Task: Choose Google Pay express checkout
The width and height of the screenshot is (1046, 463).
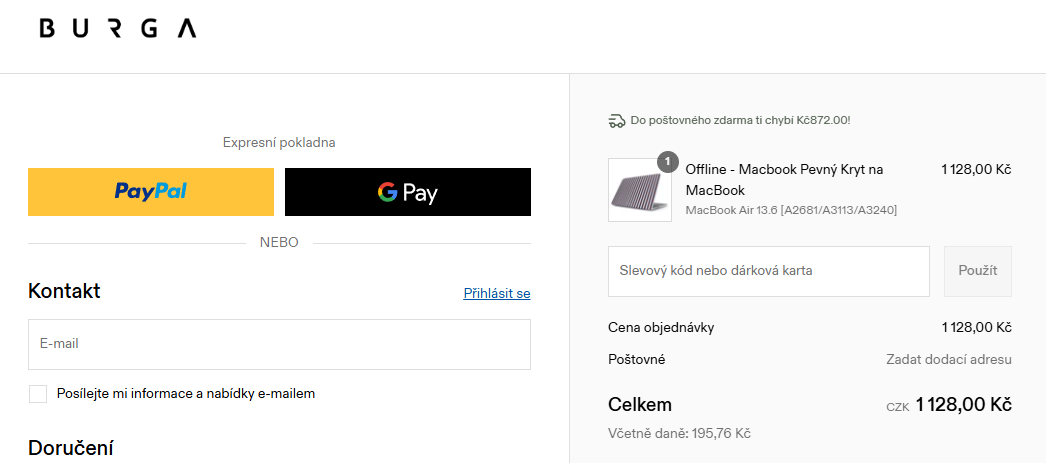Action: pos(408,192)
